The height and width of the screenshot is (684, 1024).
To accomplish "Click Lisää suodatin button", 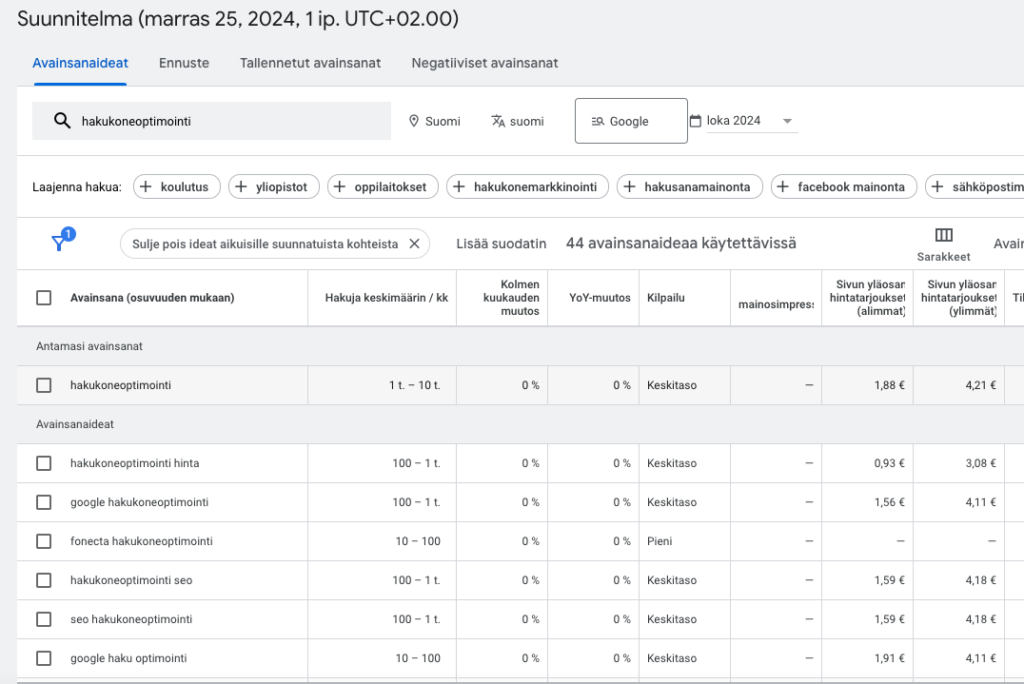I will 501,243.
